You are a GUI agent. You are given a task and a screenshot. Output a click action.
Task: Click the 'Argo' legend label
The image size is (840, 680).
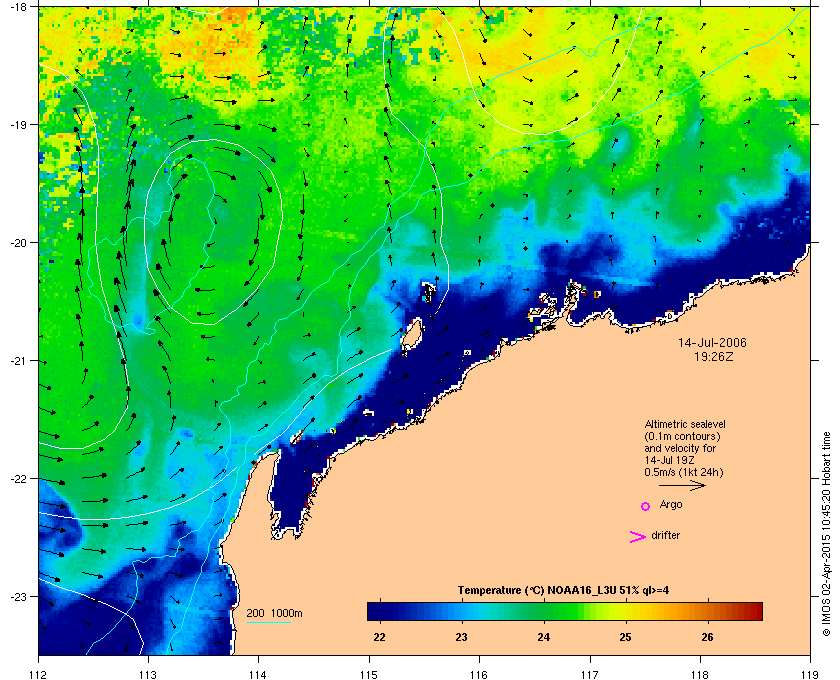coord(671,505)
